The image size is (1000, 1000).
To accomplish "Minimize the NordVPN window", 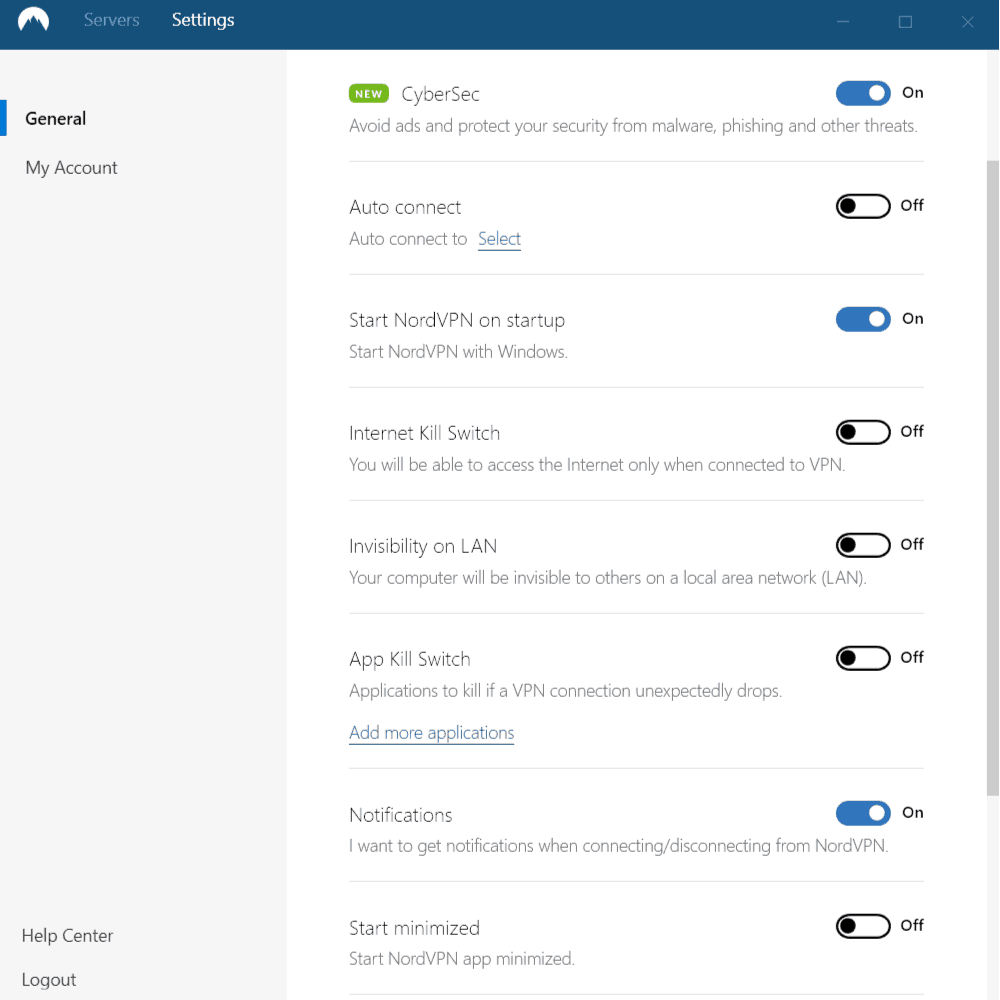I will coord(843,22).
